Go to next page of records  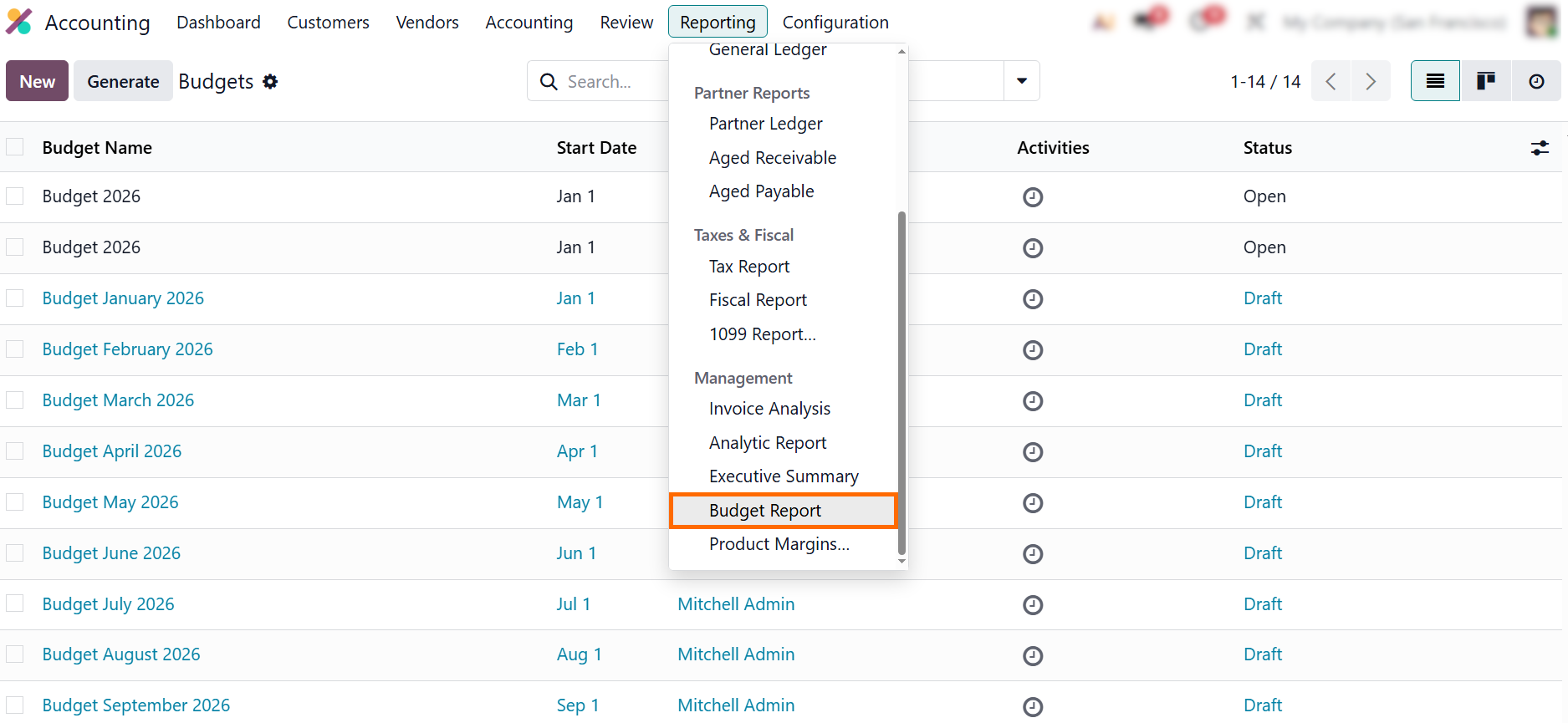1371,81
